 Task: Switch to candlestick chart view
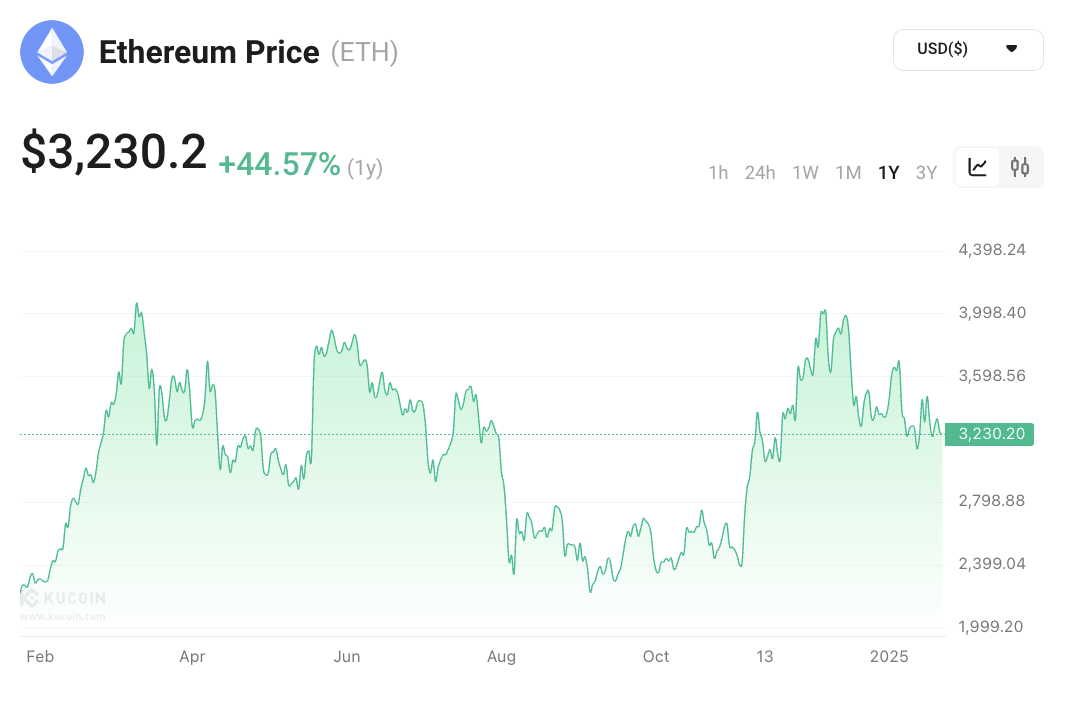pyautogui.click(x=1020, y=168)
